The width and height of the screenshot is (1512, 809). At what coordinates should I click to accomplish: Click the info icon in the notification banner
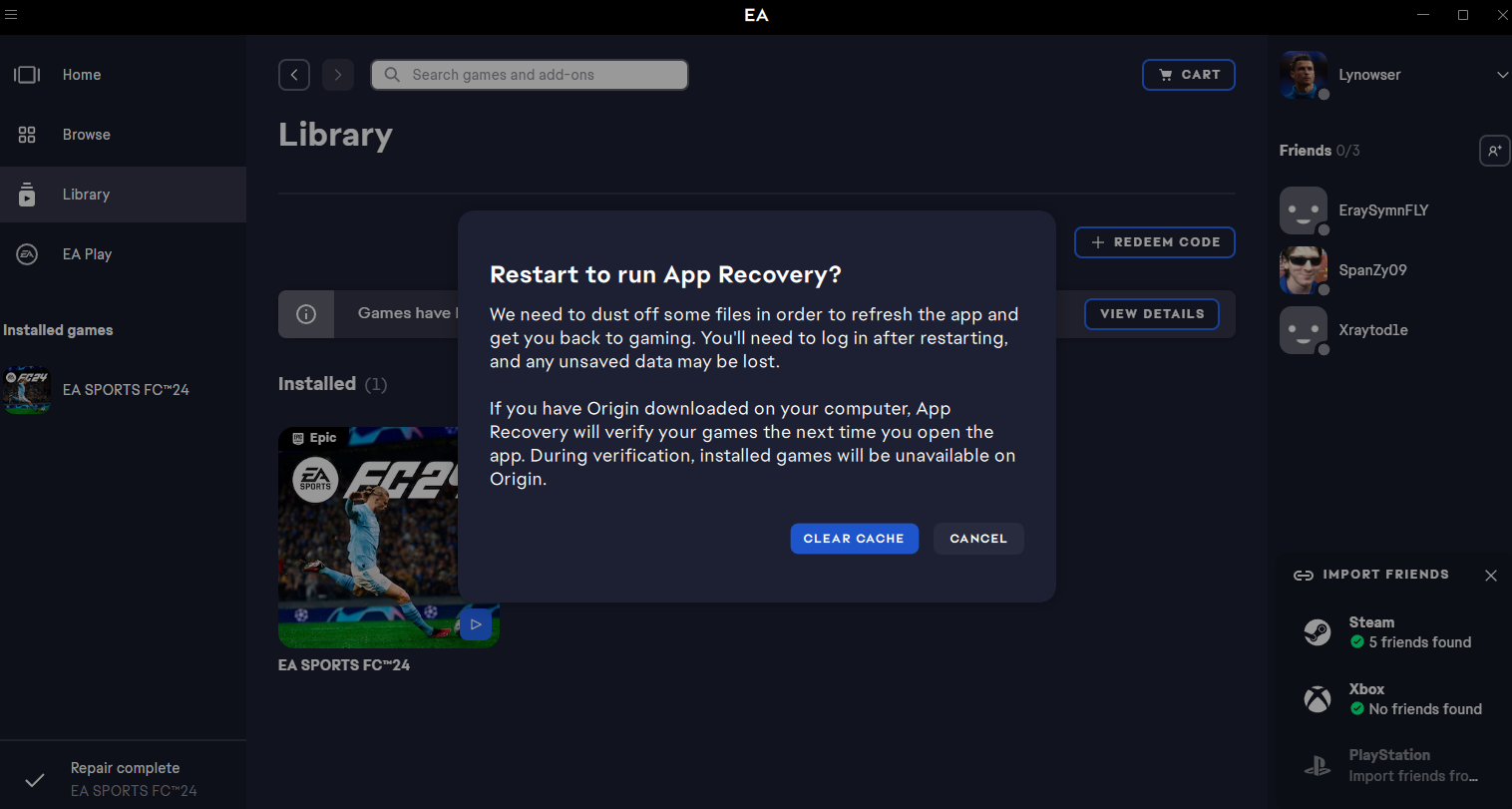coord(306,314)
